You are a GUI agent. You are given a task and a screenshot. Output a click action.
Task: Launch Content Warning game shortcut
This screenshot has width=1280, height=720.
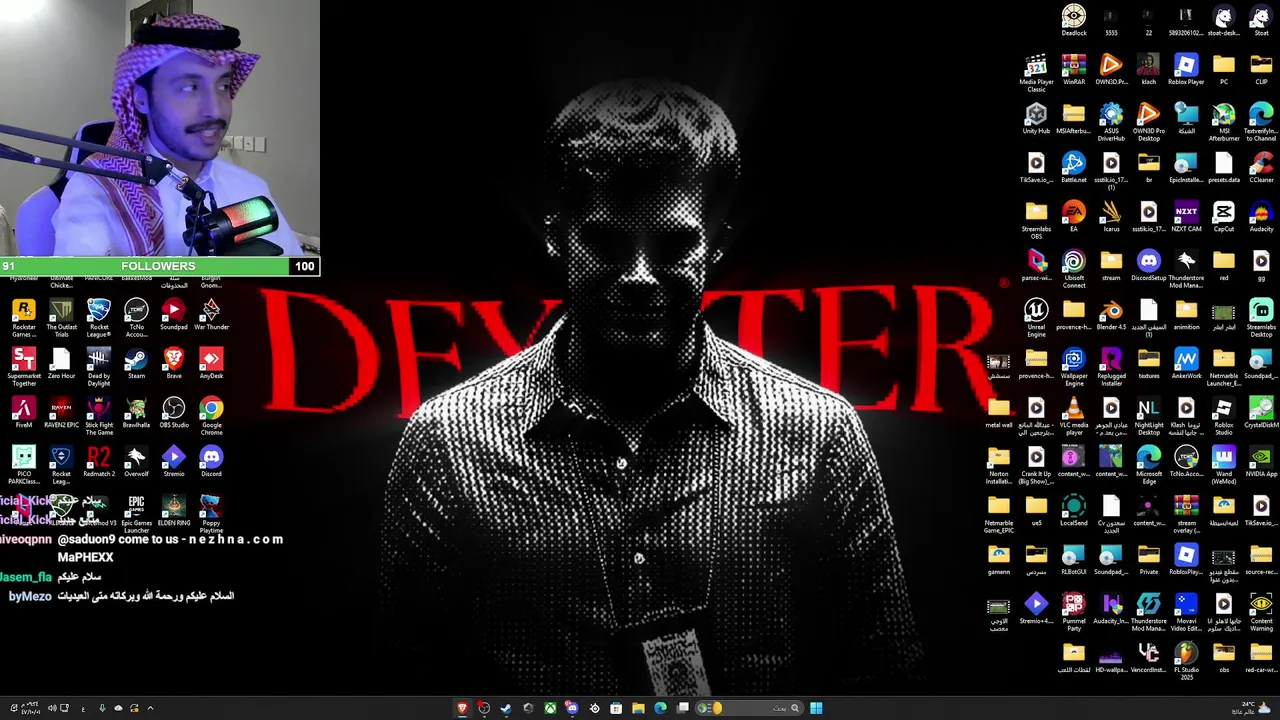click(1261, 612)
